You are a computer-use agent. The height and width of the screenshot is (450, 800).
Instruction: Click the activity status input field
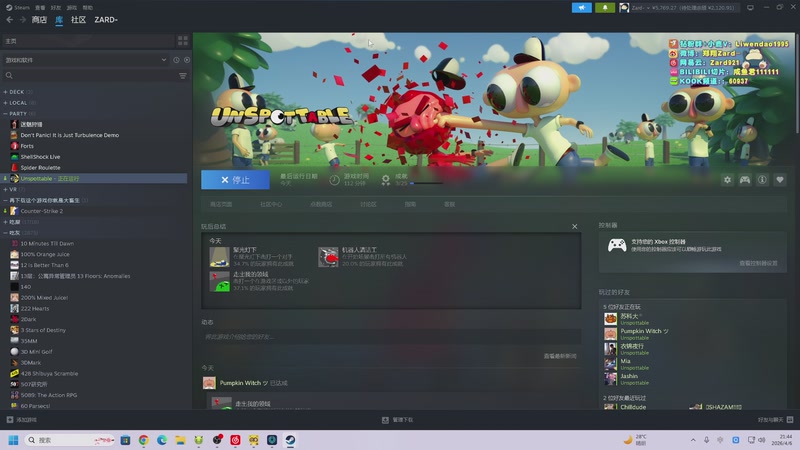[x=391, y=336]
